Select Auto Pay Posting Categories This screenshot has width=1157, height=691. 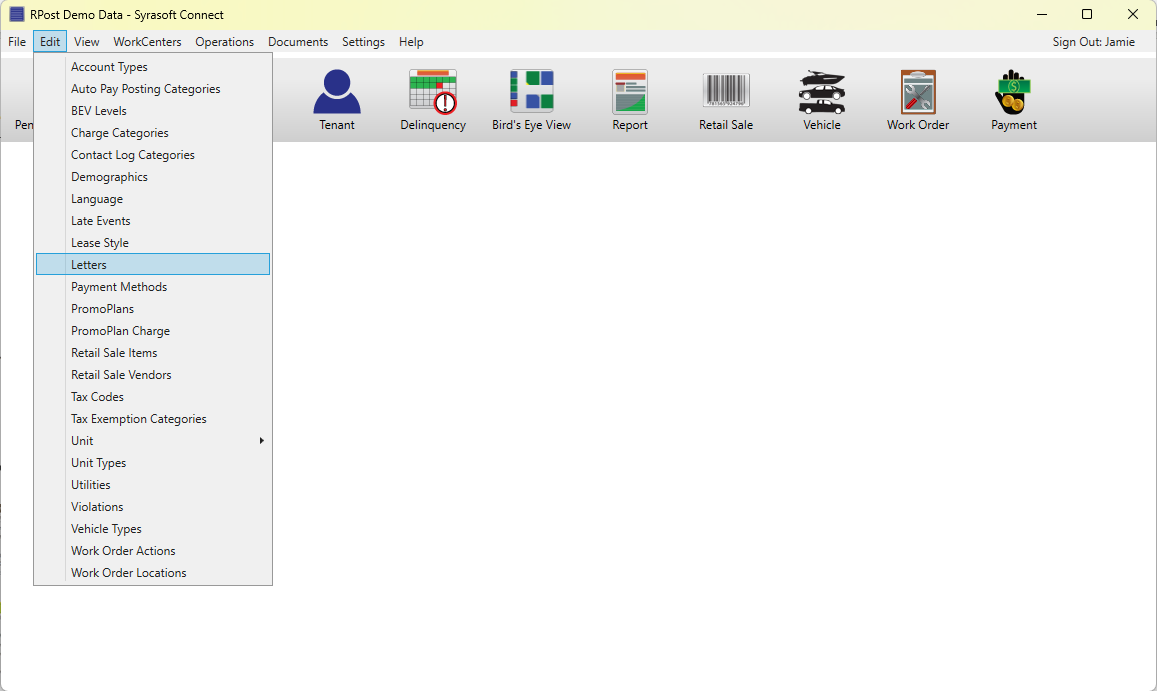click(x=153, y=89)
